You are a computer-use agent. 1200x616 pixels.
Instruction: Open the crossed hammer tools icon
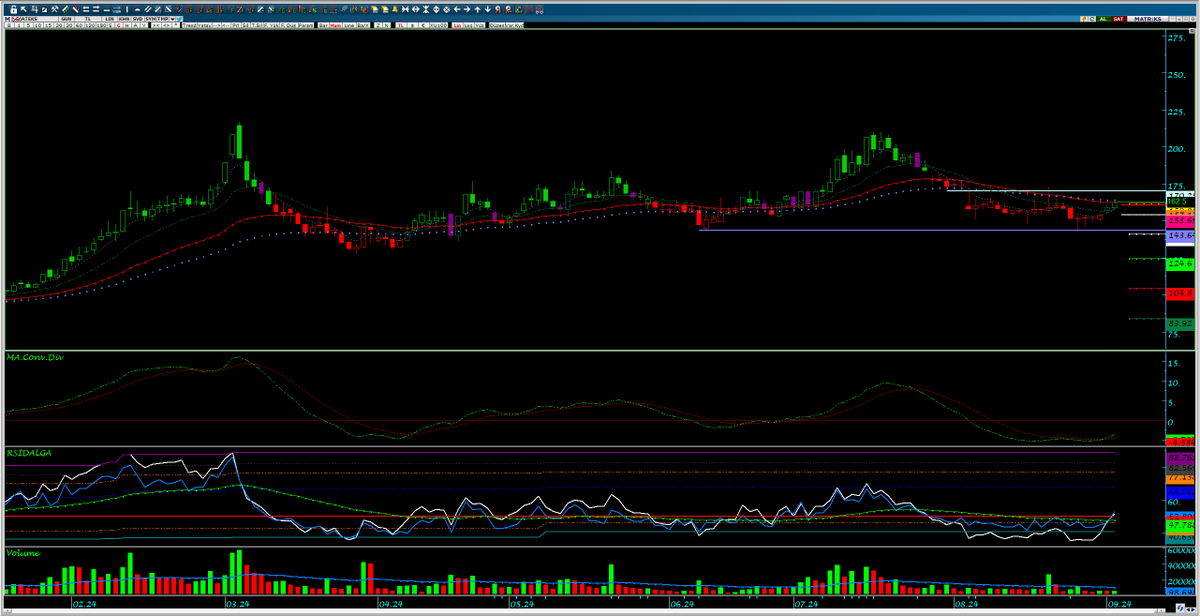tap(55, 9)
